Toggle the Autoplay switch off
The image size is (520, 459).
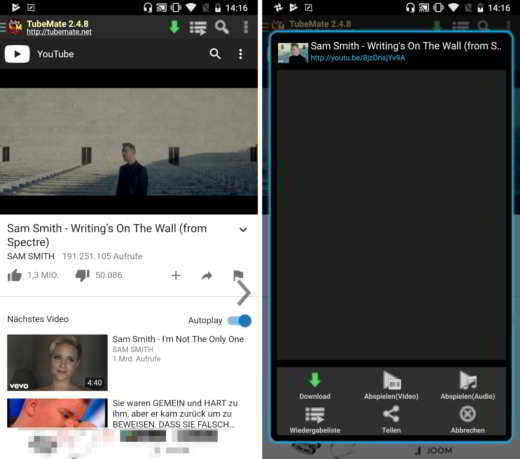(240, 321)
